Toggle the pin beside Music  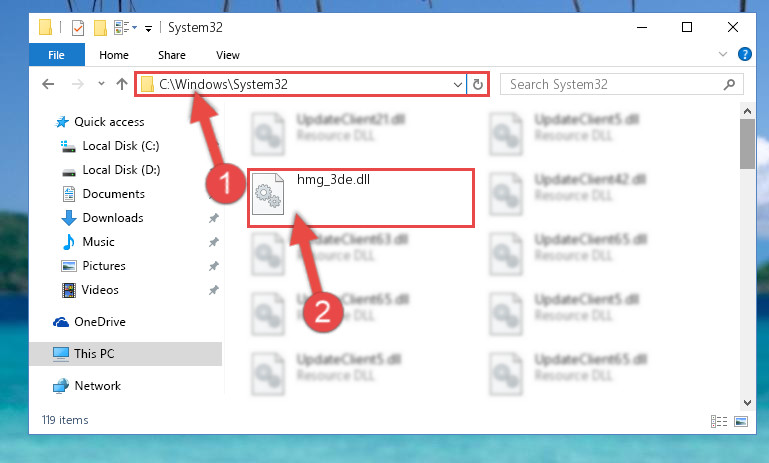tap(214, 242)
